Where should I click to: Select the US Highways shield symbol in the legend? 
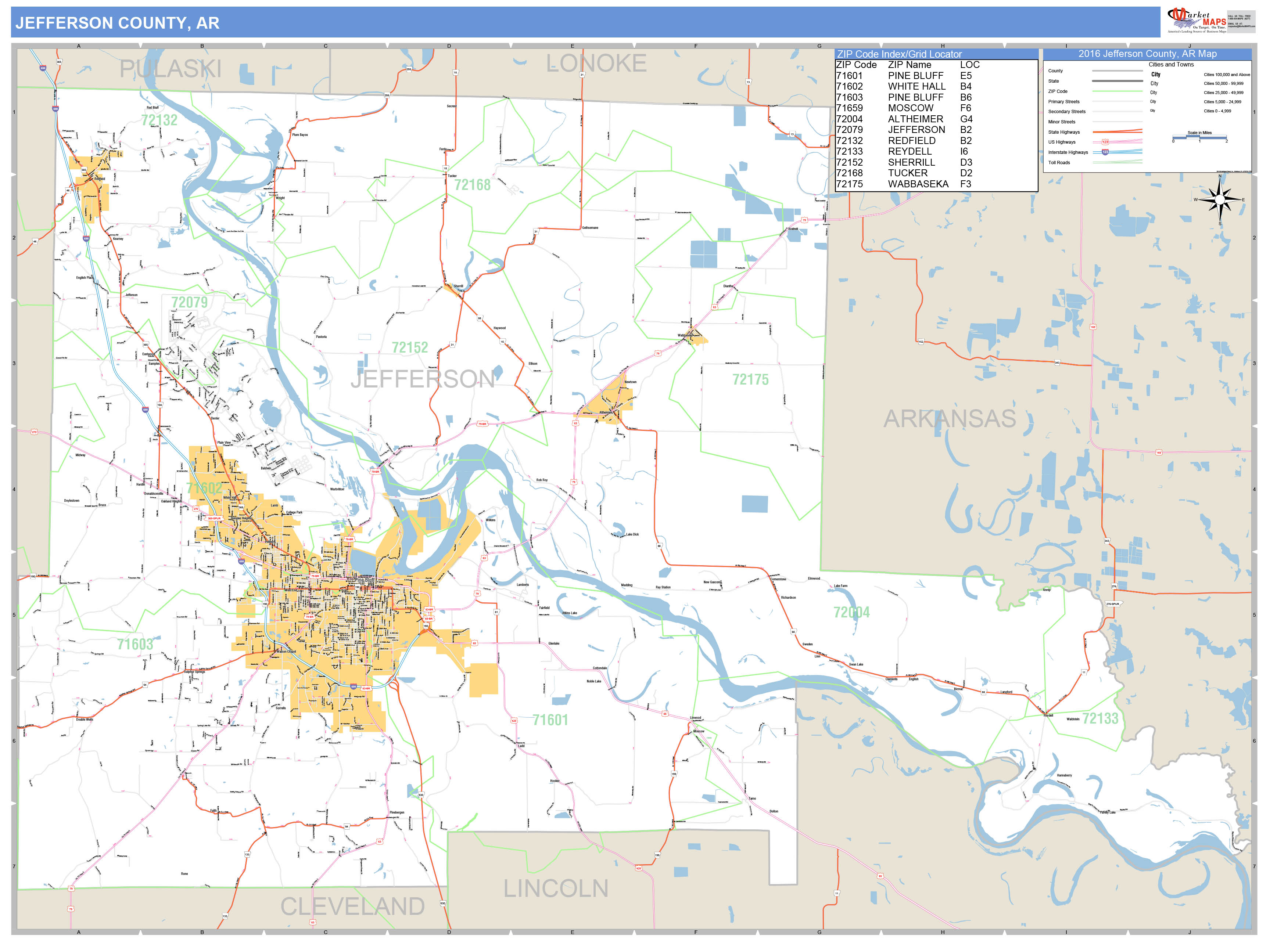(1105, 142)
